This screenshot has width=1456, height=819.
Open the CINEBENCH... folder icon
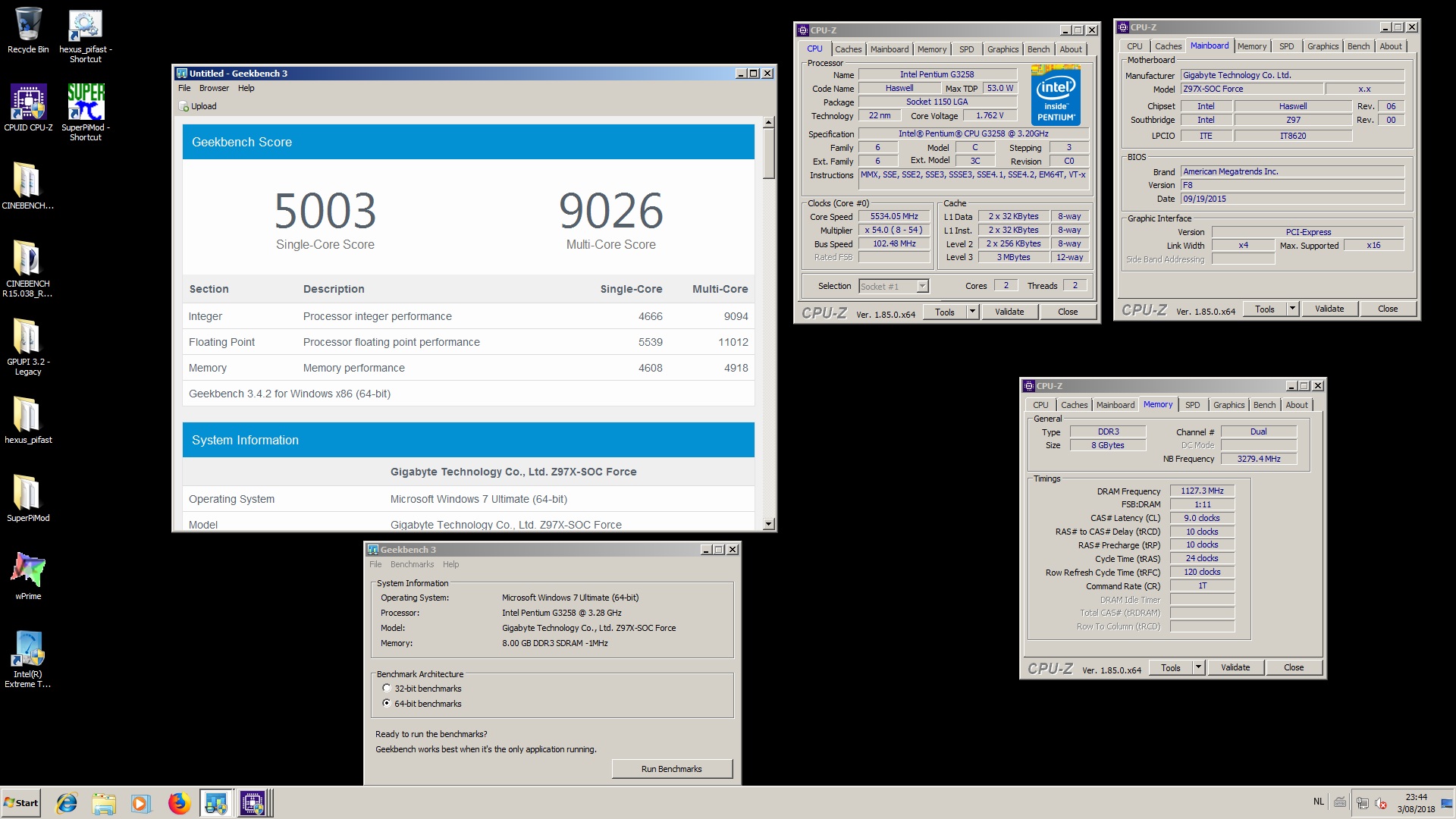click(x=28, y=186)
